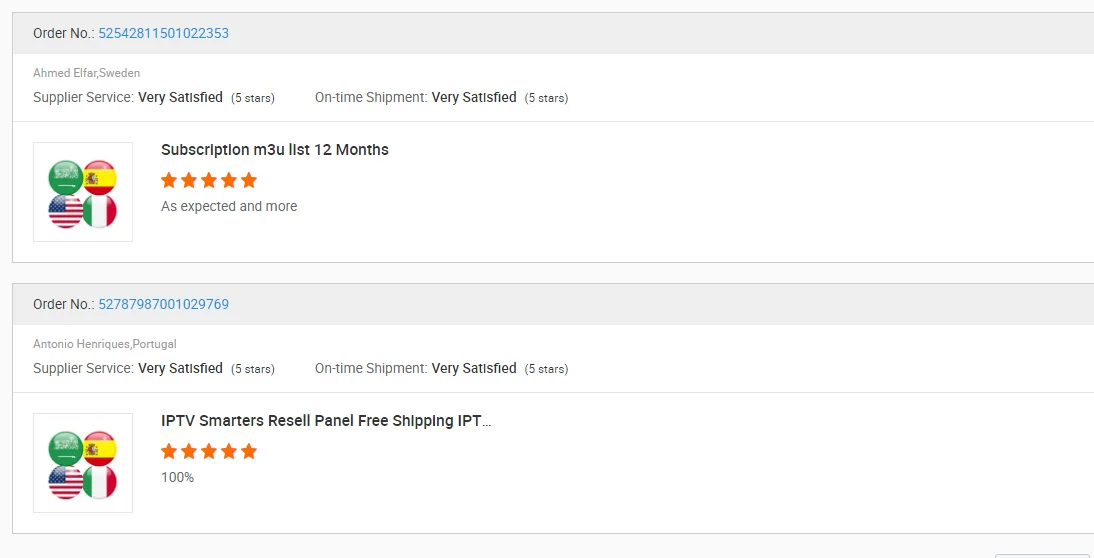Click the Spain flag in the IPTV Smarters thumbnail
This screenshot has height=558, width=1094.
pyautogui.click(x=100, y=448)
